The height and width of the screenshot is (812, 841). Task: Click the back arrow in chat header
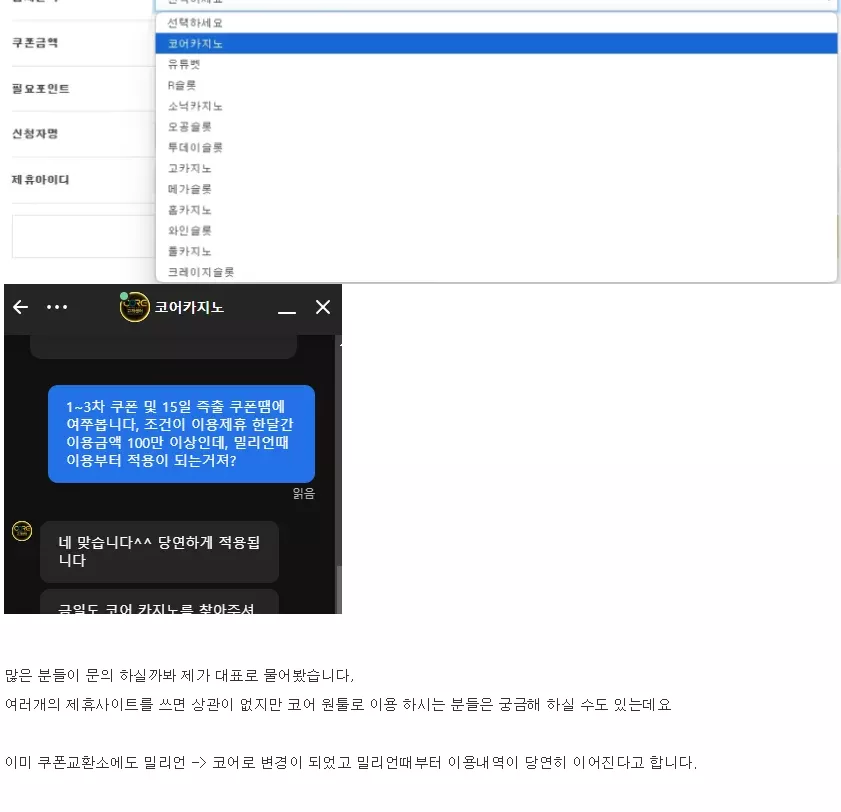[20, 307]
